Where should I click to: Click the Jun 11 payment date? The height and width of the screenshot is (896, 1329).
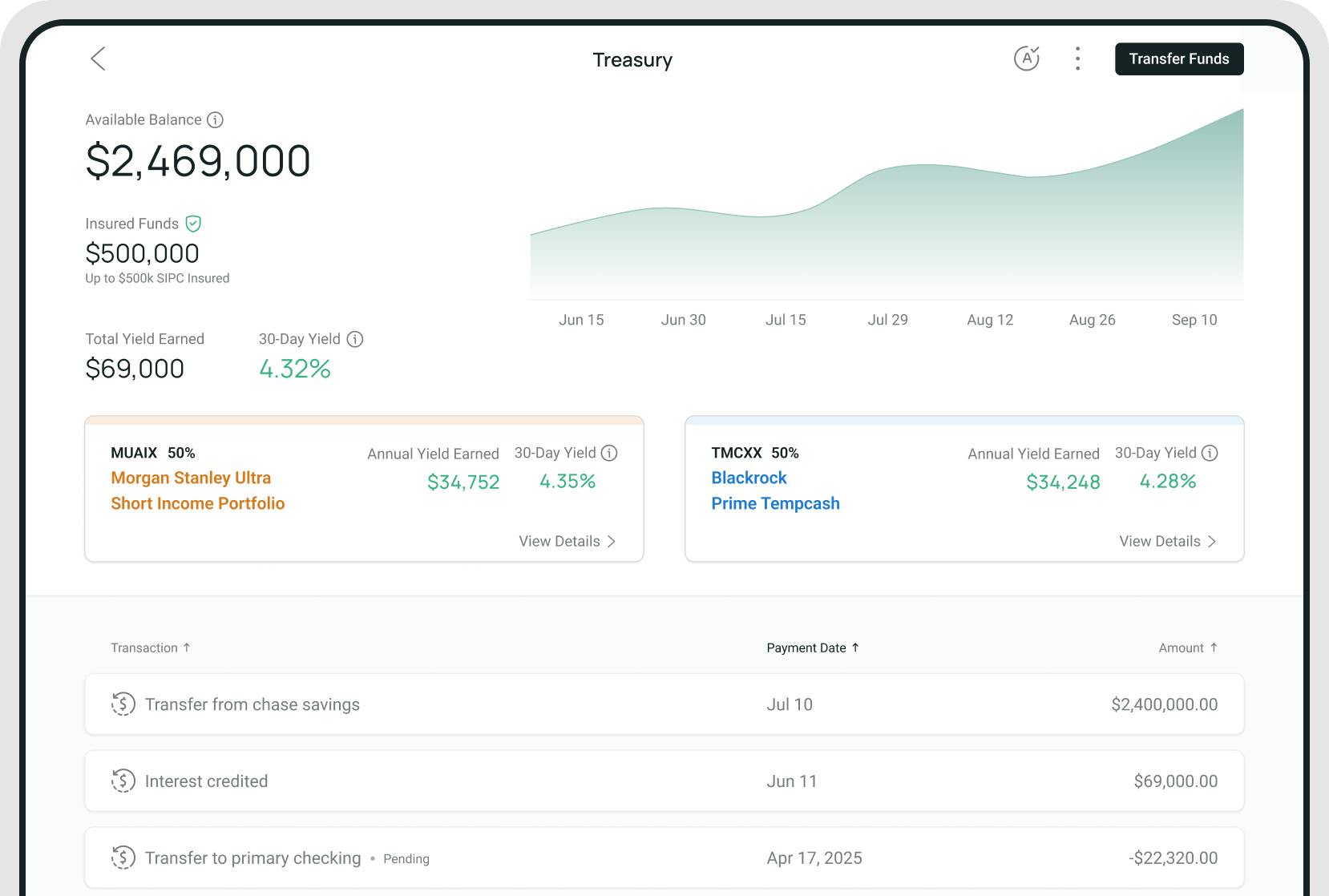coord(792,781)
